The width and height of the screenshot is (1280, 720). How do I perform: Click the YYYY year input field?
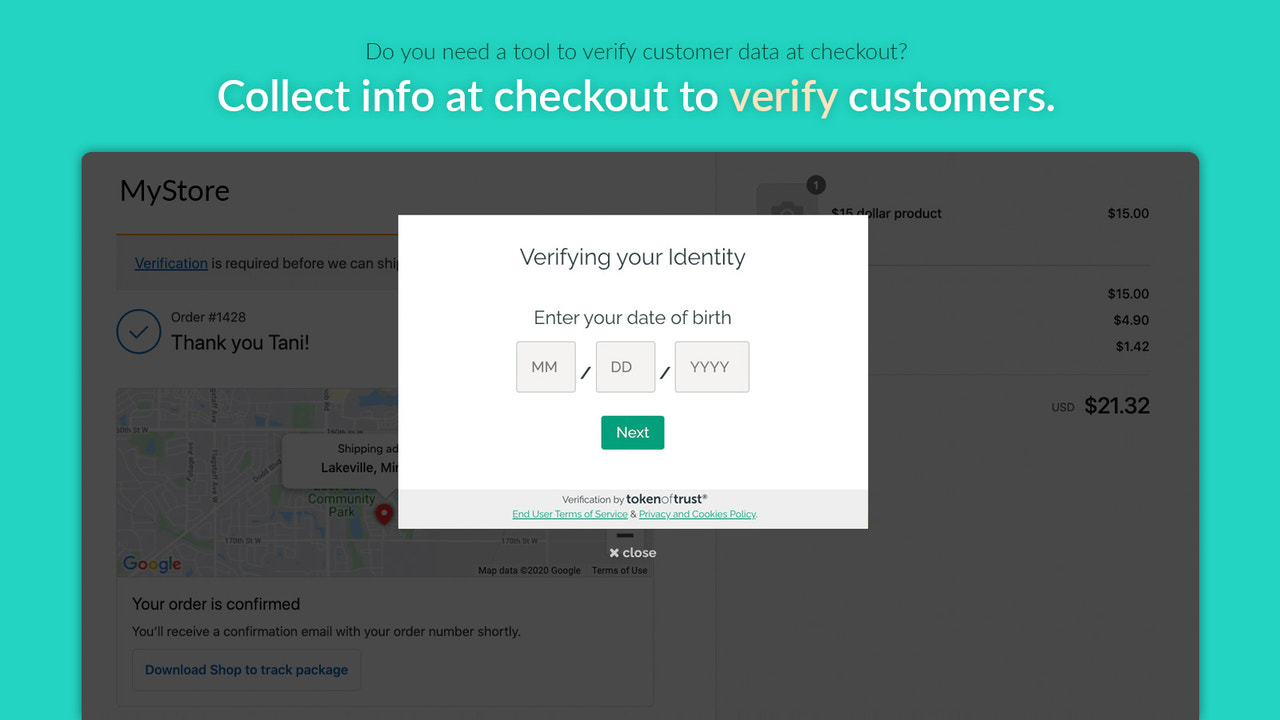(712, 367)
